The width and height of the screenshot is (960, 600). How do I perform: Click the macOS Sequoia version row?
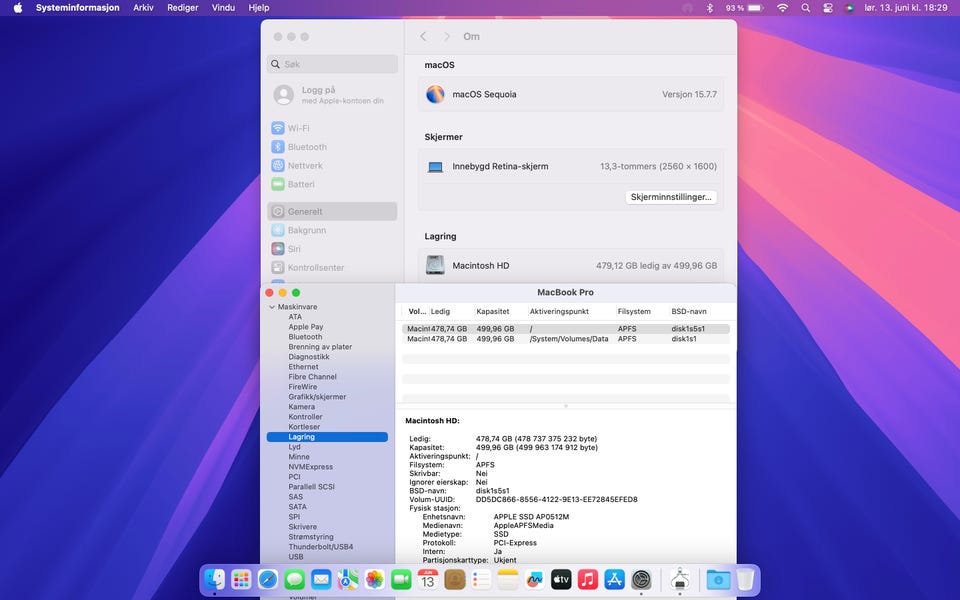pos(571,94)
